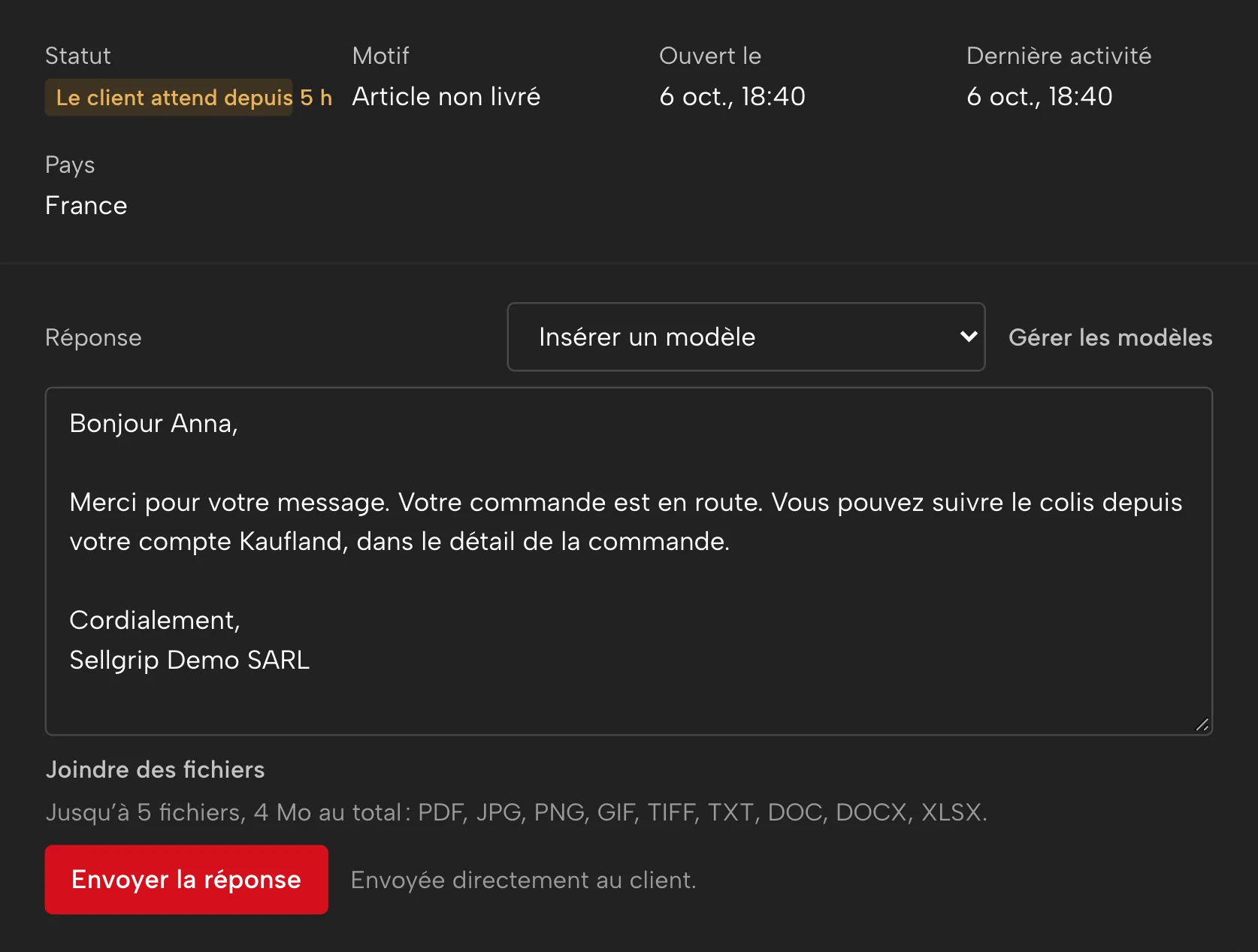Send the reply with "Envoyer la réponse"
Viewport: 1258px width, 952px height.
pos(186,879)
